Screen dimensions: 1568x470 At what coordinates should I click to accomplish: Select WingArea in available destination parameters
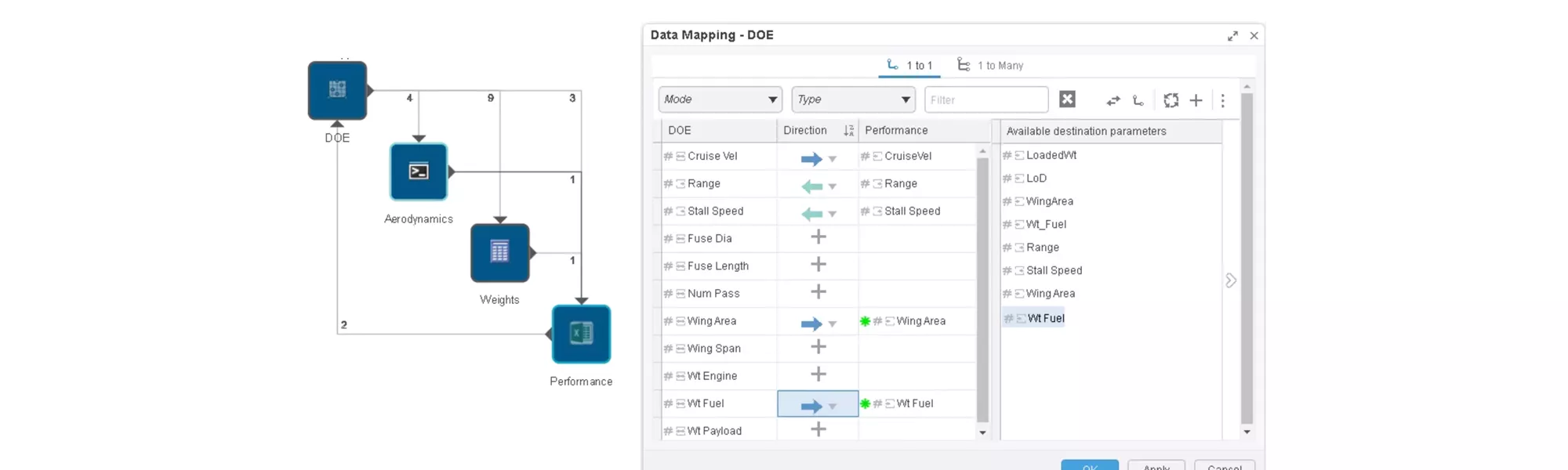click(x=1050, y=201)
